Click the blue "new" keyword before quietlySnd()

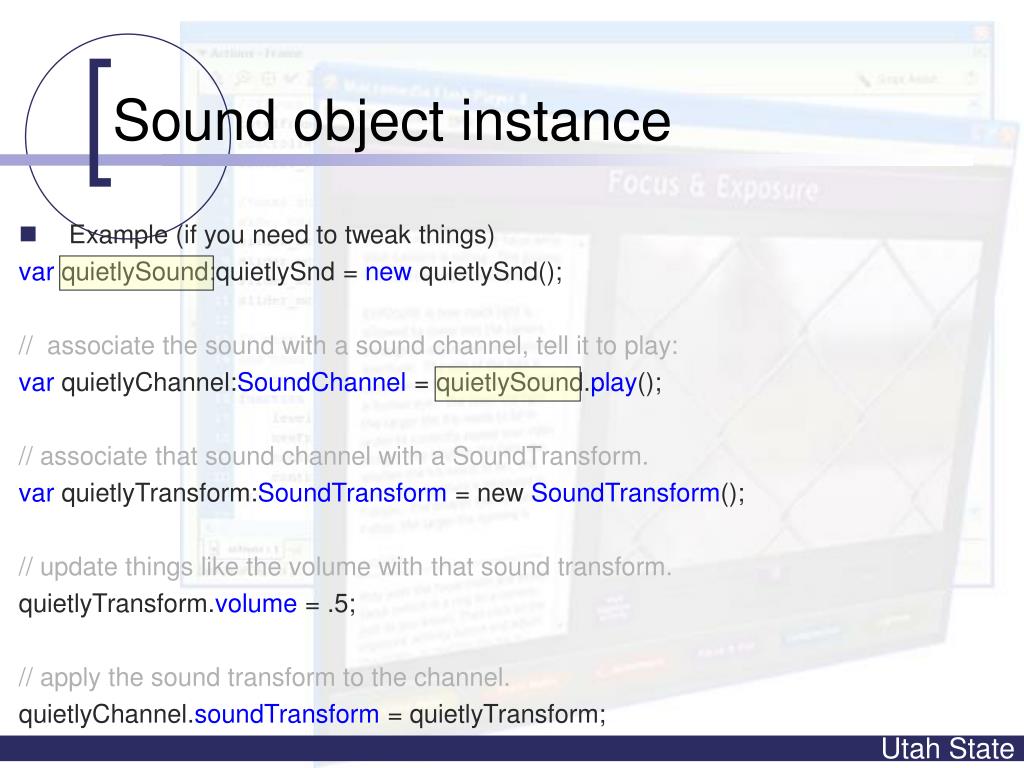coord(388,272)
